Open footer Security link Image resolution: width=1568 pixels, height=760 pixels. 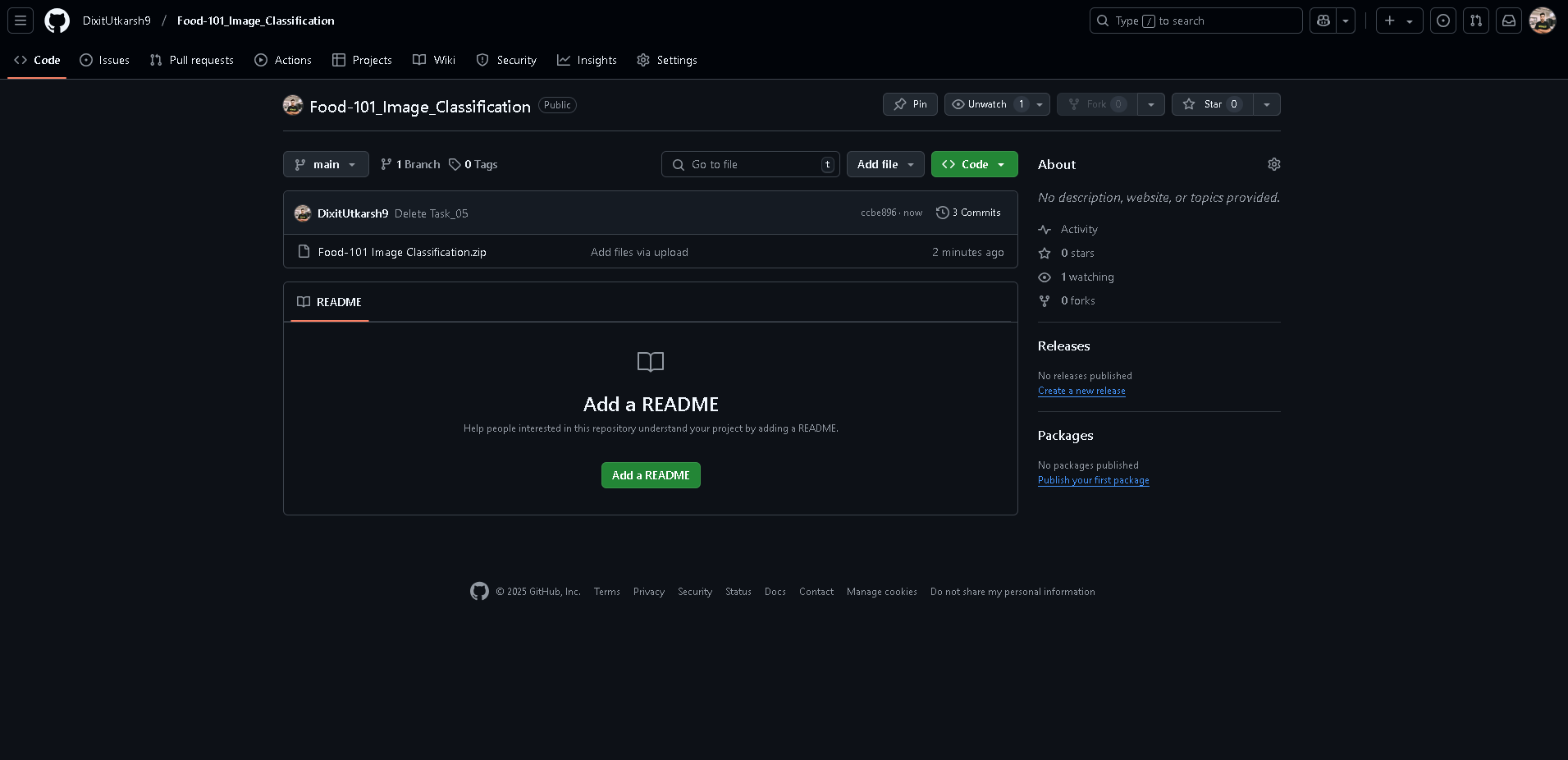695,592
